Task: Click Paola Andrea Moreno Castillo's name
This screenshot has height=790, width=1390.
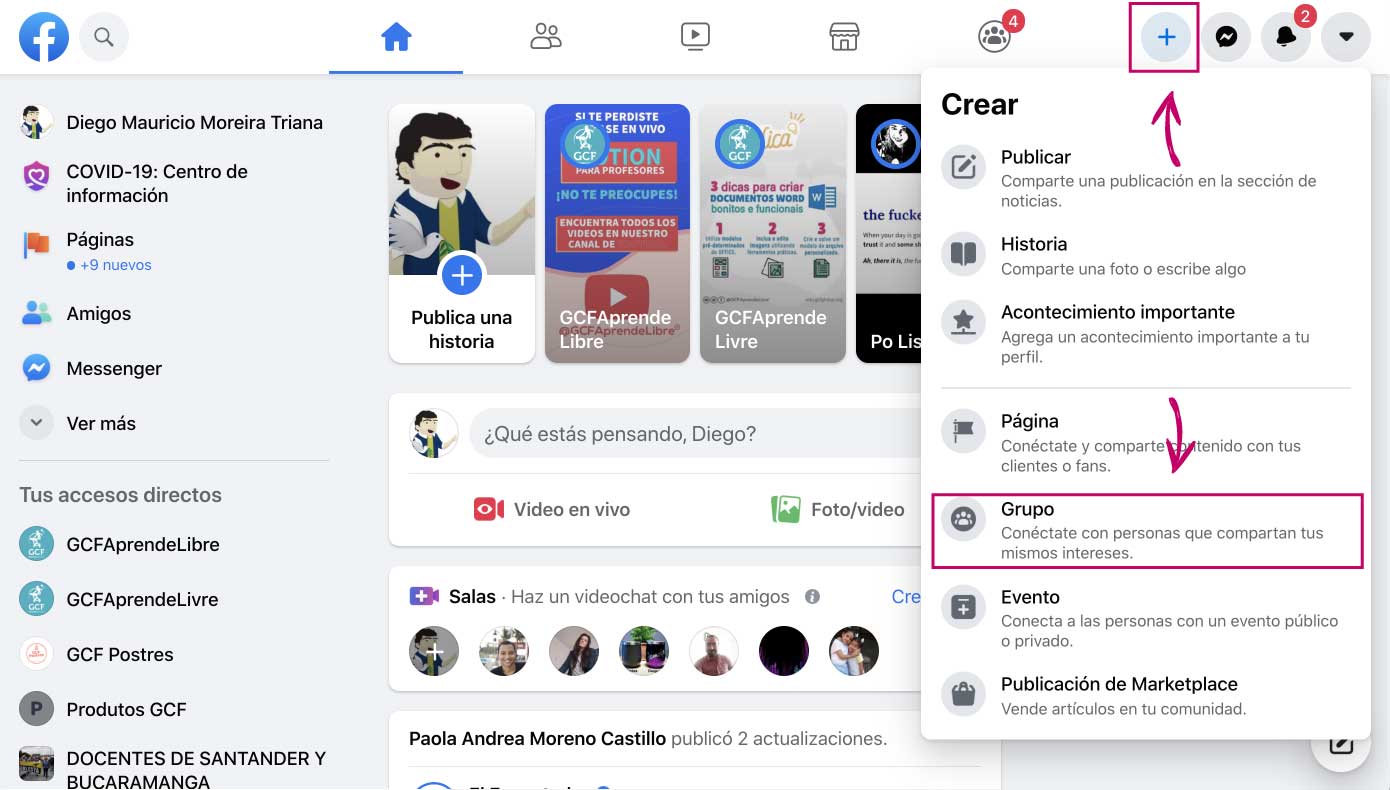Action: click(537, 739)
